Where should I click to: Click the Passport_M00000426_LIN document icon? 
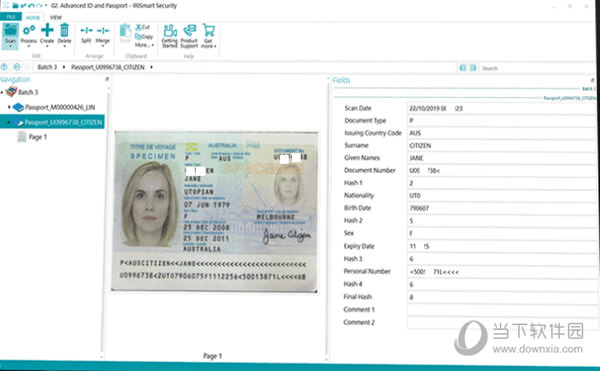click(x=18, y=107)
